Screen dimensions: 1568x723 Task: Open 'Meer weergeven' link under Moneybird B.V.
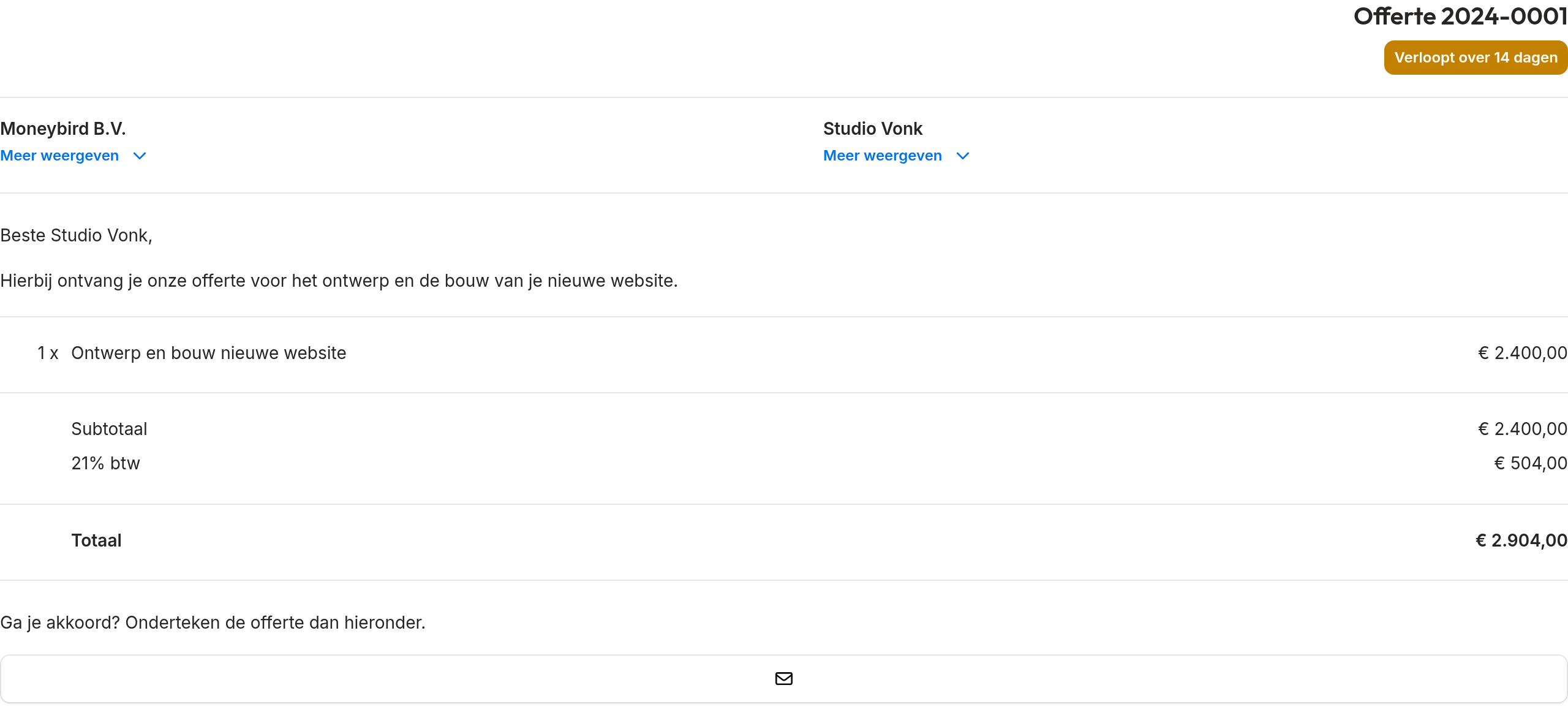point(59,156)
